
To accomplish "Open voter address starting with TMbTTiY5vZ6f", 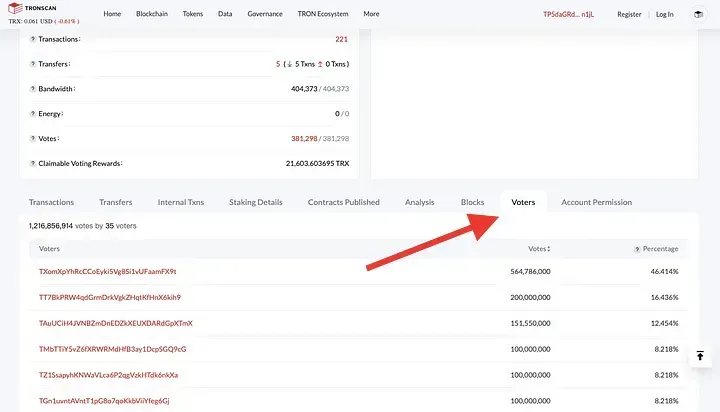I will coord(112,349).
